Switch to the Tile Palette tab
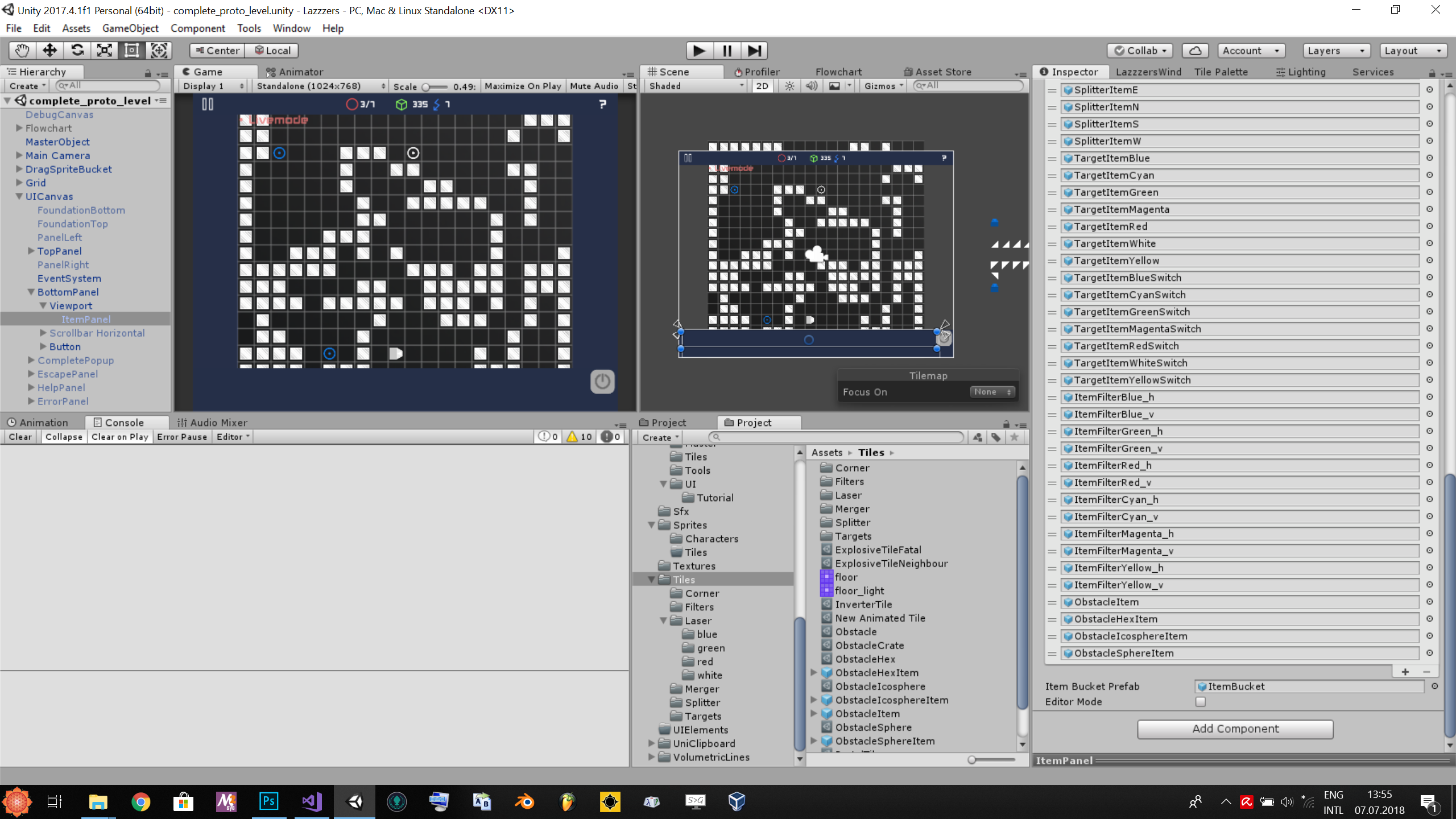Image resolution: width=1456 pixels, height=819 pixels. (x=1221, y=72)
